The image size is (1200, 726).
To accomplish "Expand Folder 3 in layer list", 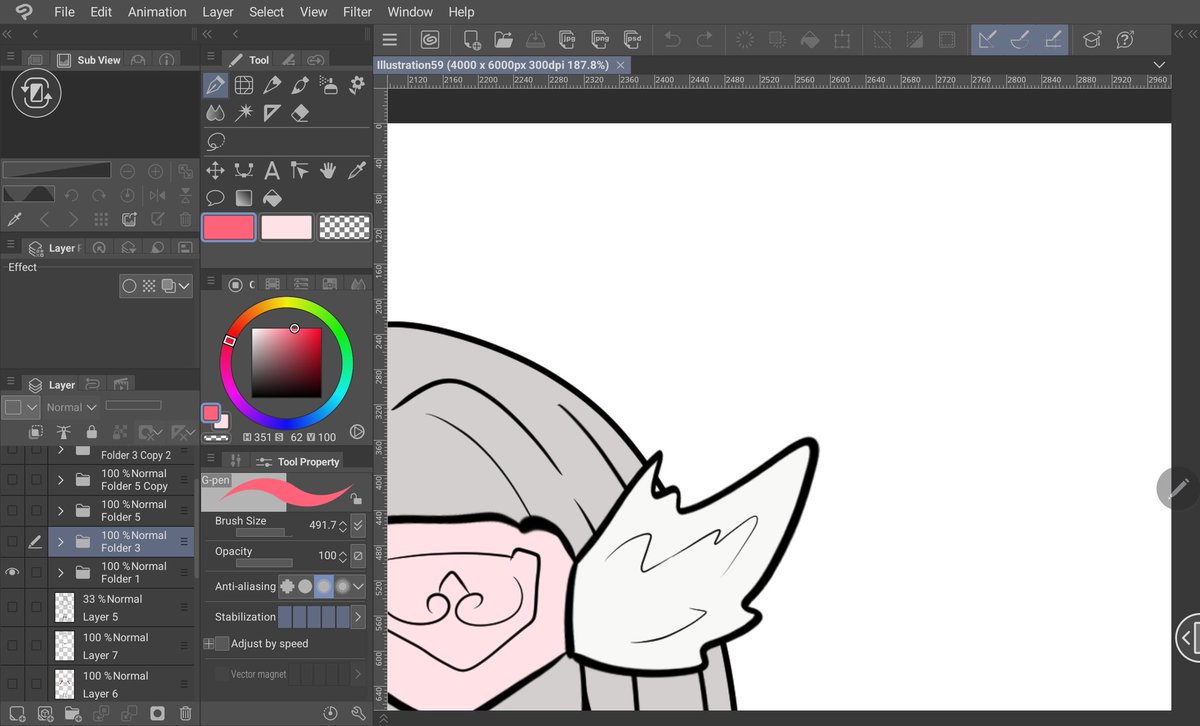I will pyautogui.click(x=60, y=542).
